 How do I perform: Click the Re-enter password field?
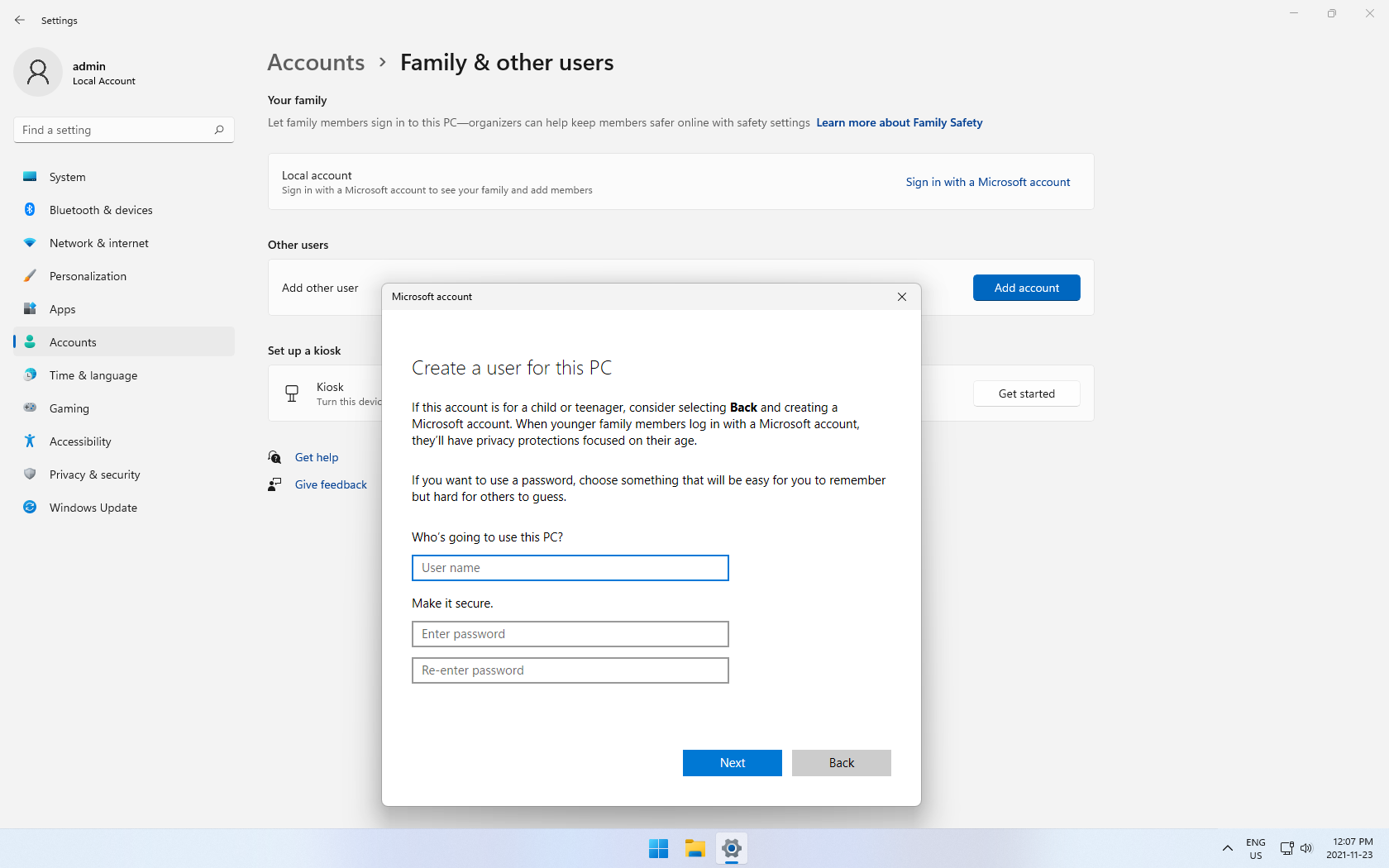pyautogui.click(x=570, y=670)
